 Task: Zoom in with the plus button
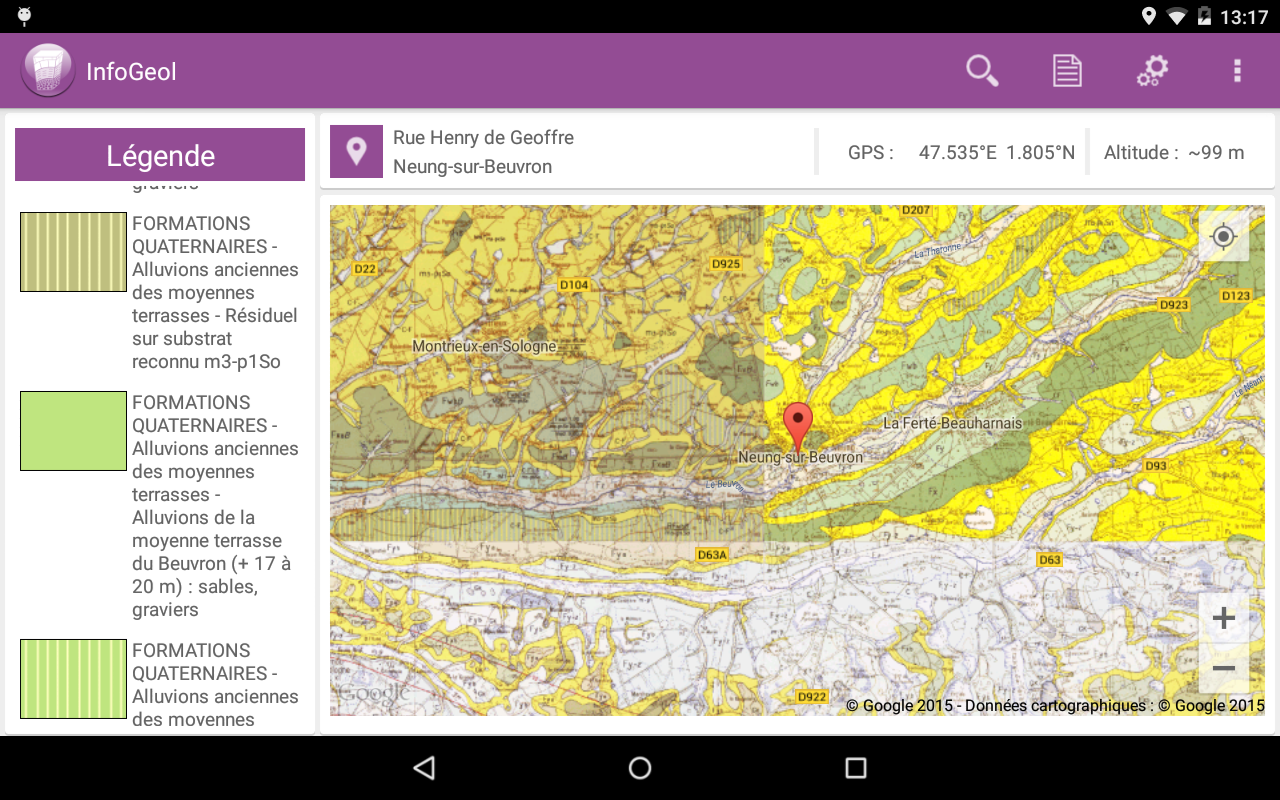click(x=1224, y=618)
